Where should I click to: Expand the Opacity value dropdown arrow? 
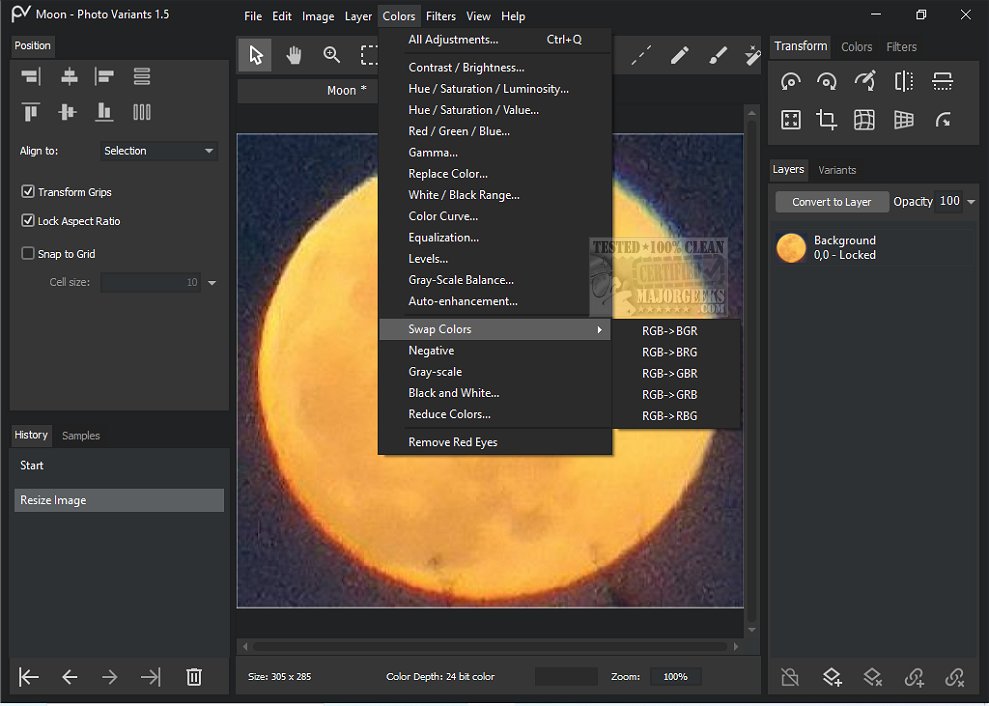(971, 202)
